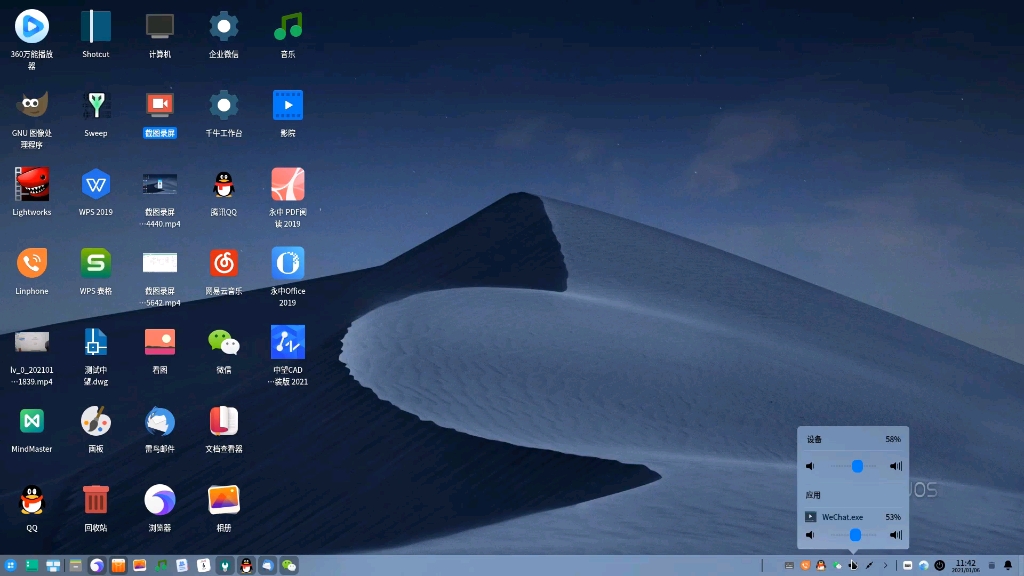This screenshot has height=576, width=1024.
Task: Open the QQ desktop icon in bottom row
Action: (32, 500)
